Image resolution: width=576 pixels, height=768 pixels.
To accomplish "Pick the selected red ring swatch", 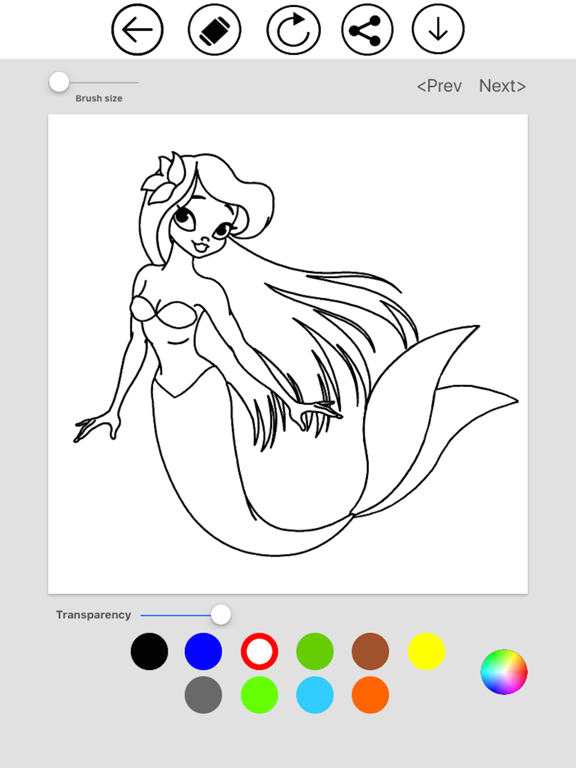I will click(260, 651).
